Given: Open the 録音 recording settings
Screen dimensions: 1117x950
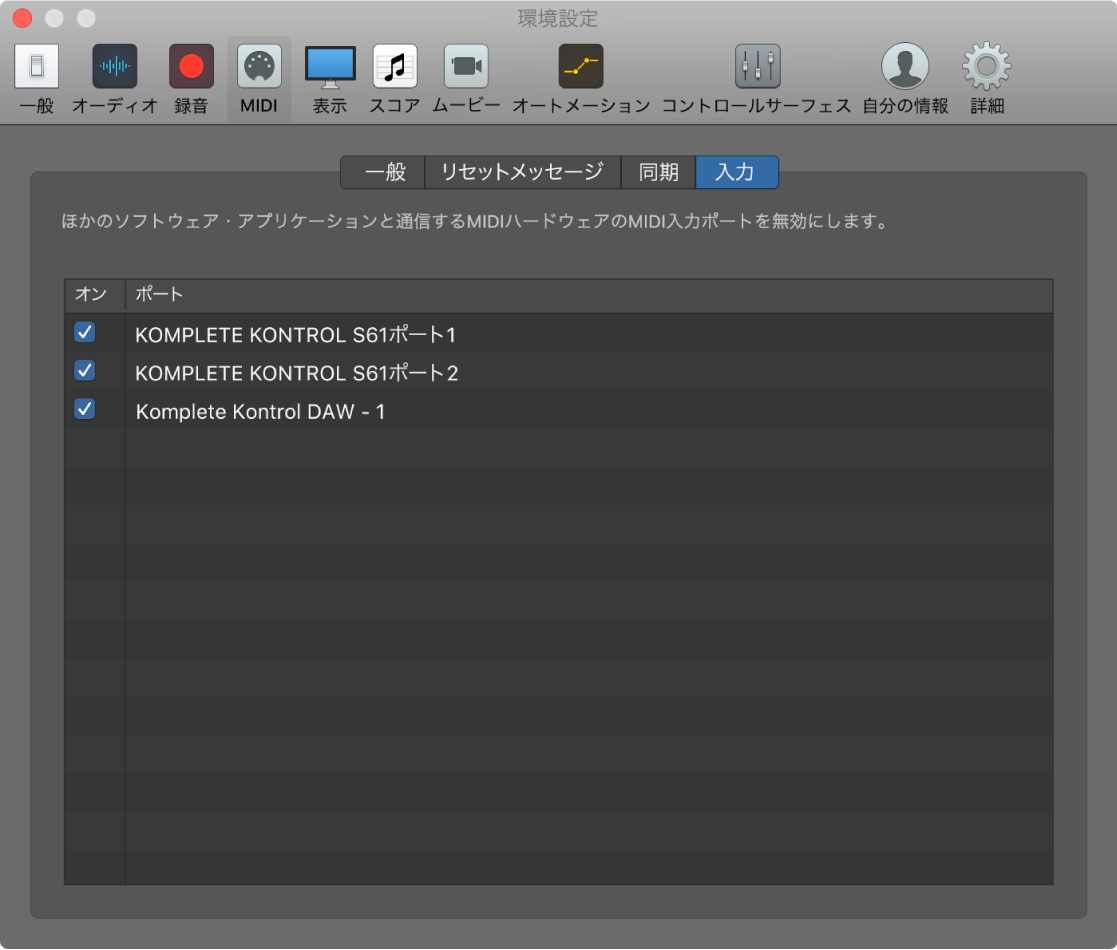Looking at the screenshot, I should tap(190, 78).
